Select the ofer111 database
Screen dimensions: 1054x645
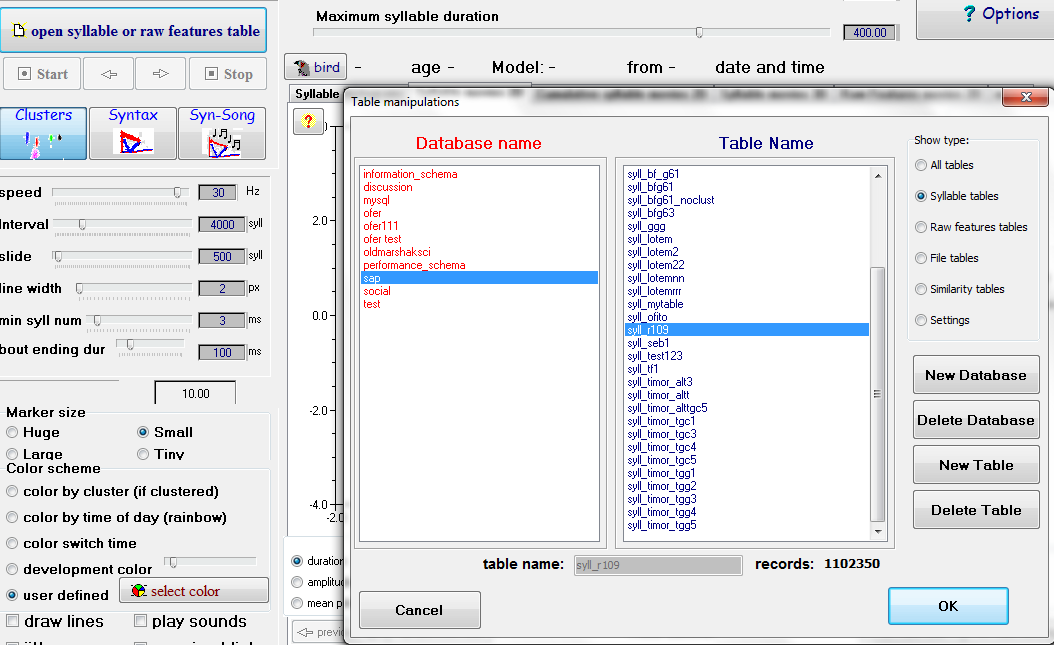click(381, 226)
